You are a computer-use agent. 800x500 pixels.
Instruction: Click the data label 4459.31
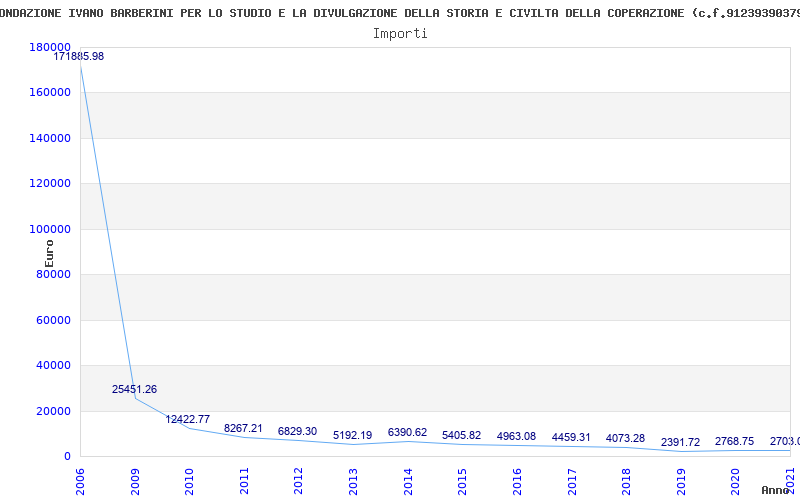[571, 437]
